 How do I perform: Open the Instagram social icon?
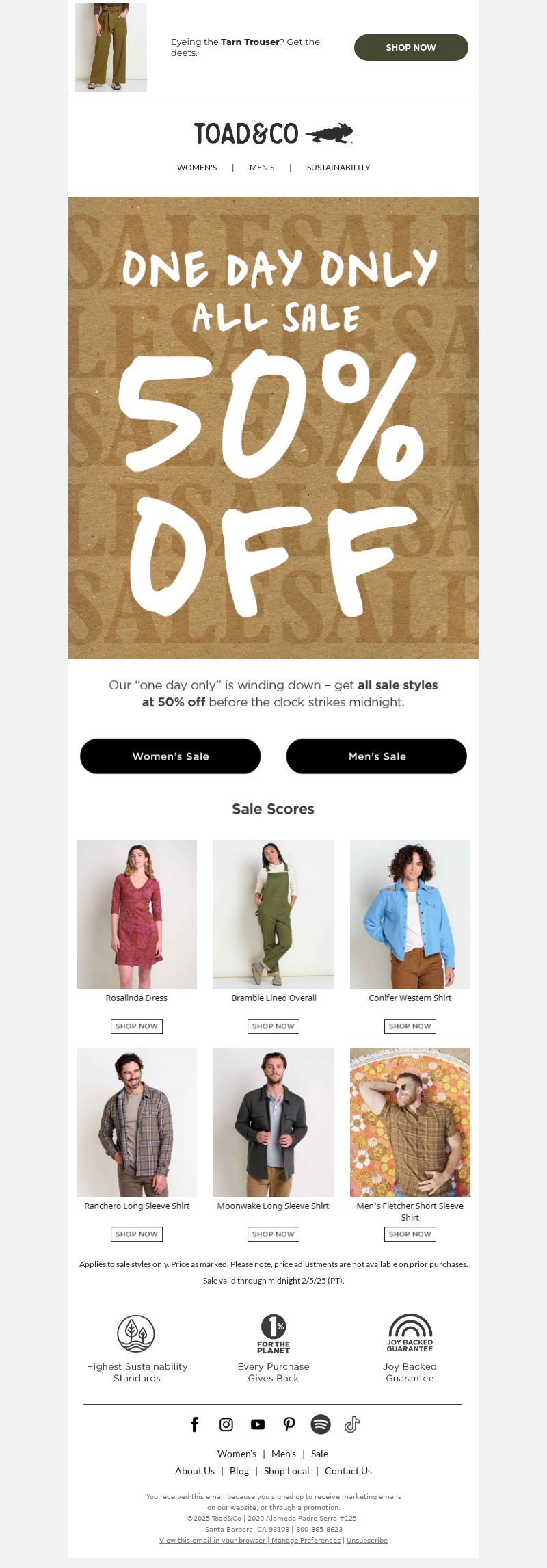[x=226, y=1424]
